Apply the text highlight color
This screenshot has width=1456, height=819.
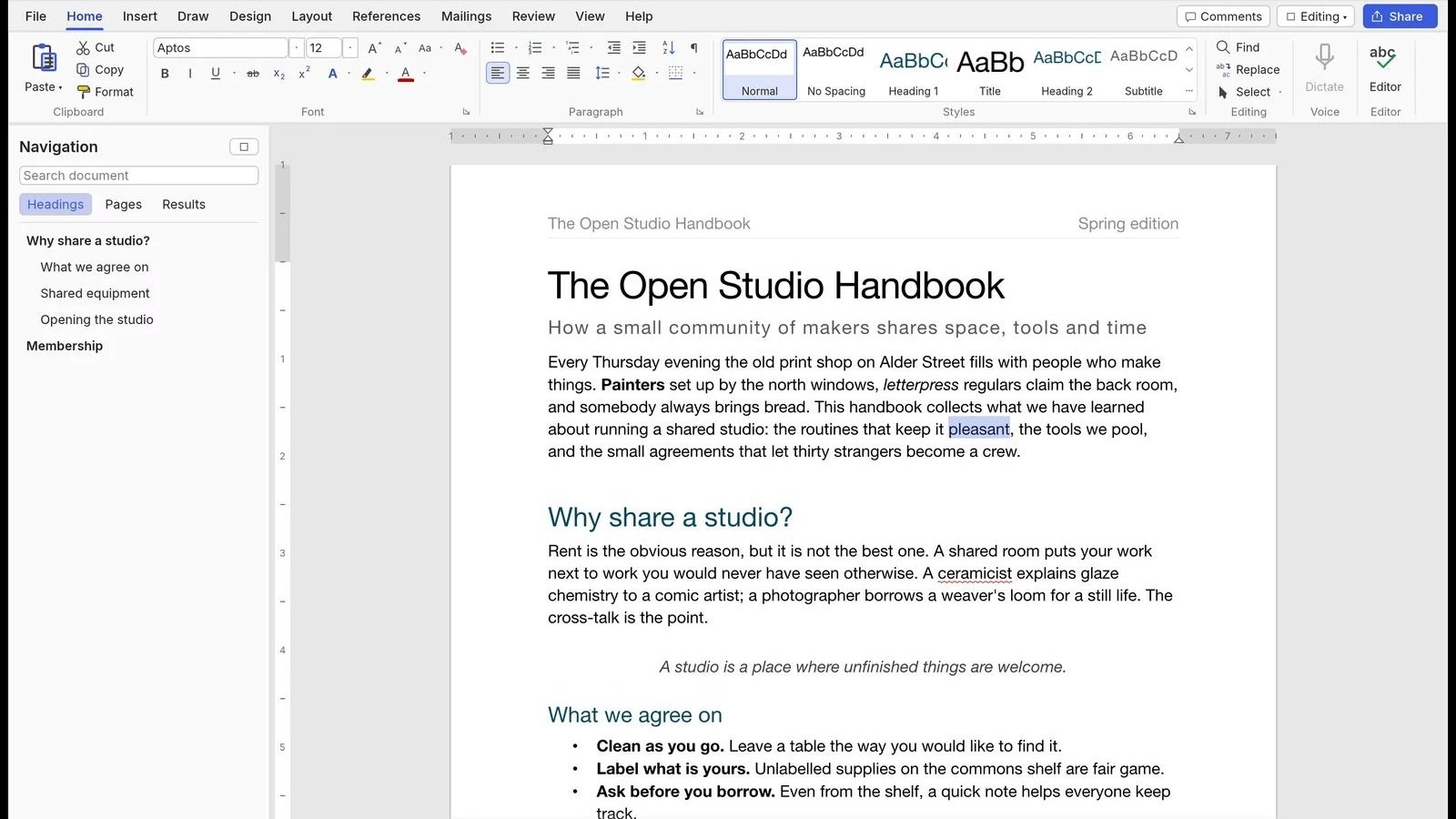point(368,74)
